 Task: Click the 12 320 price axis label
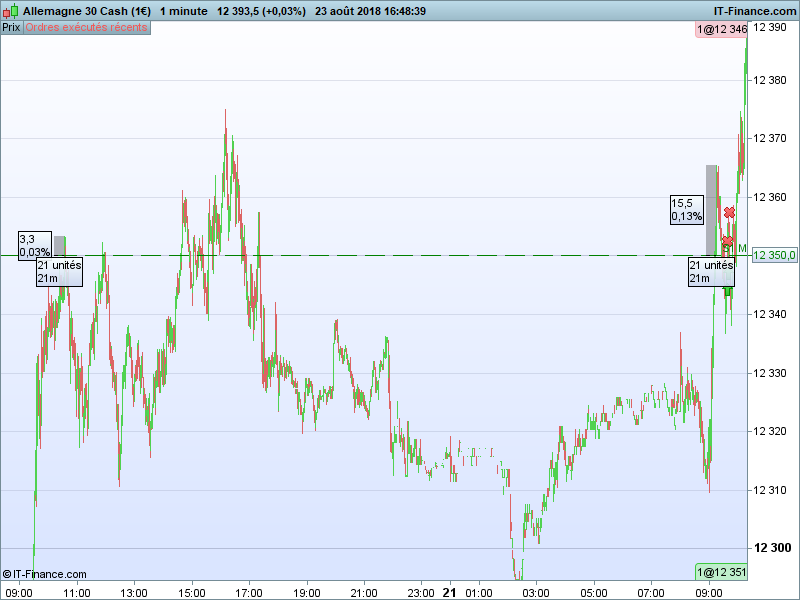click(770, 432)
